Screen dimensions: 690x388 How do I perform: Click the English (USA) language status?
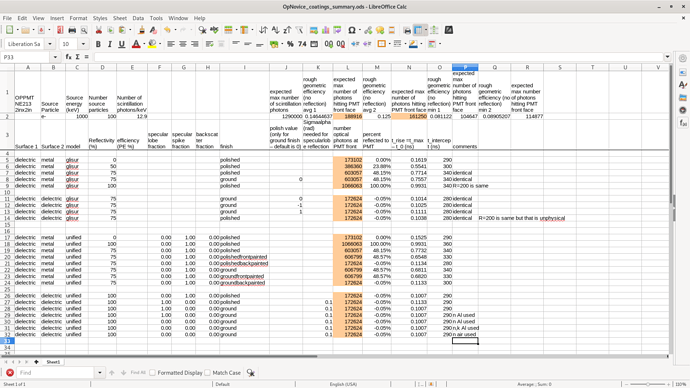click(x=343, y=384)
